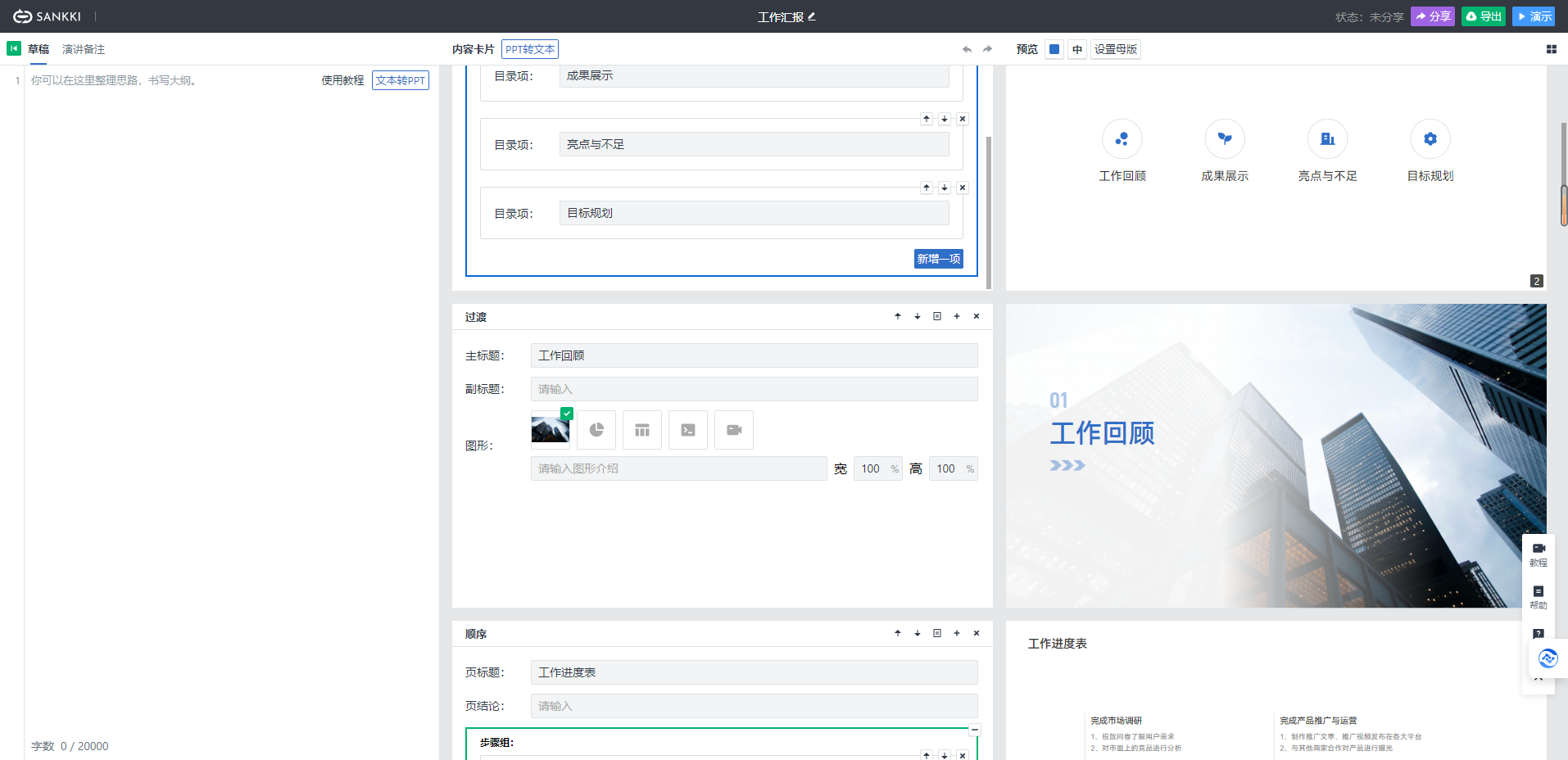The height and width of the screenshot is (760, 1568).
Task: Select the bar chart graphic type
Action: tap(641, 429)
